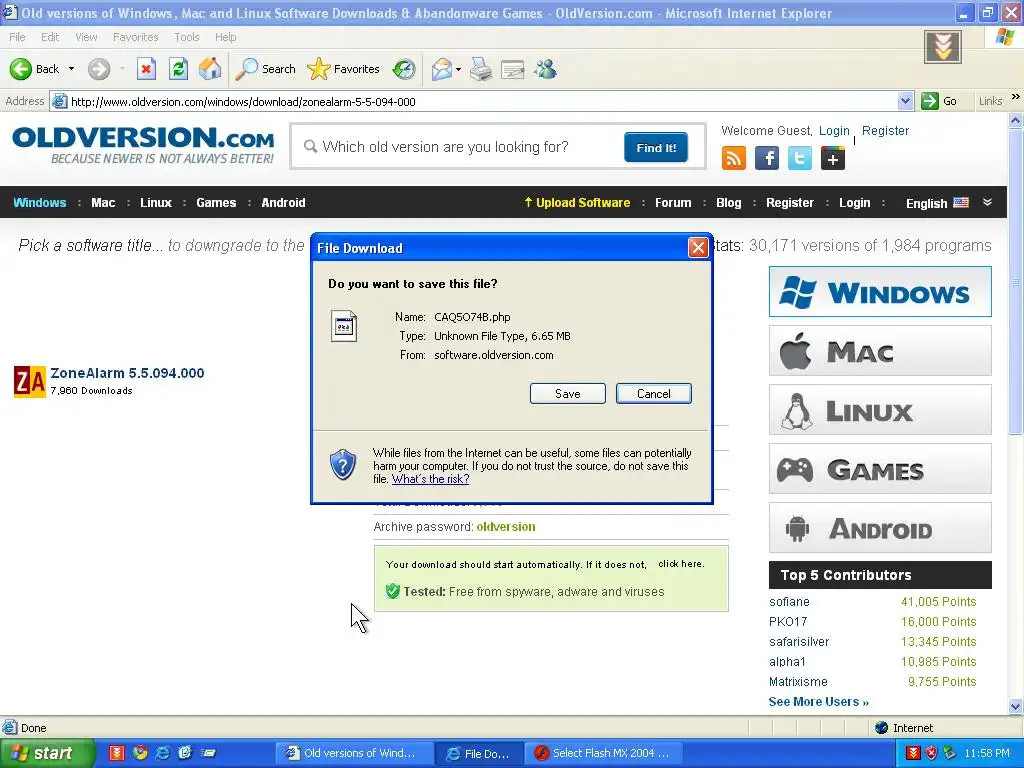Image resolution: width=1024 pixels, height=768 pixels.
Task: Open the Facebook icon link
Action: point(767,159)
